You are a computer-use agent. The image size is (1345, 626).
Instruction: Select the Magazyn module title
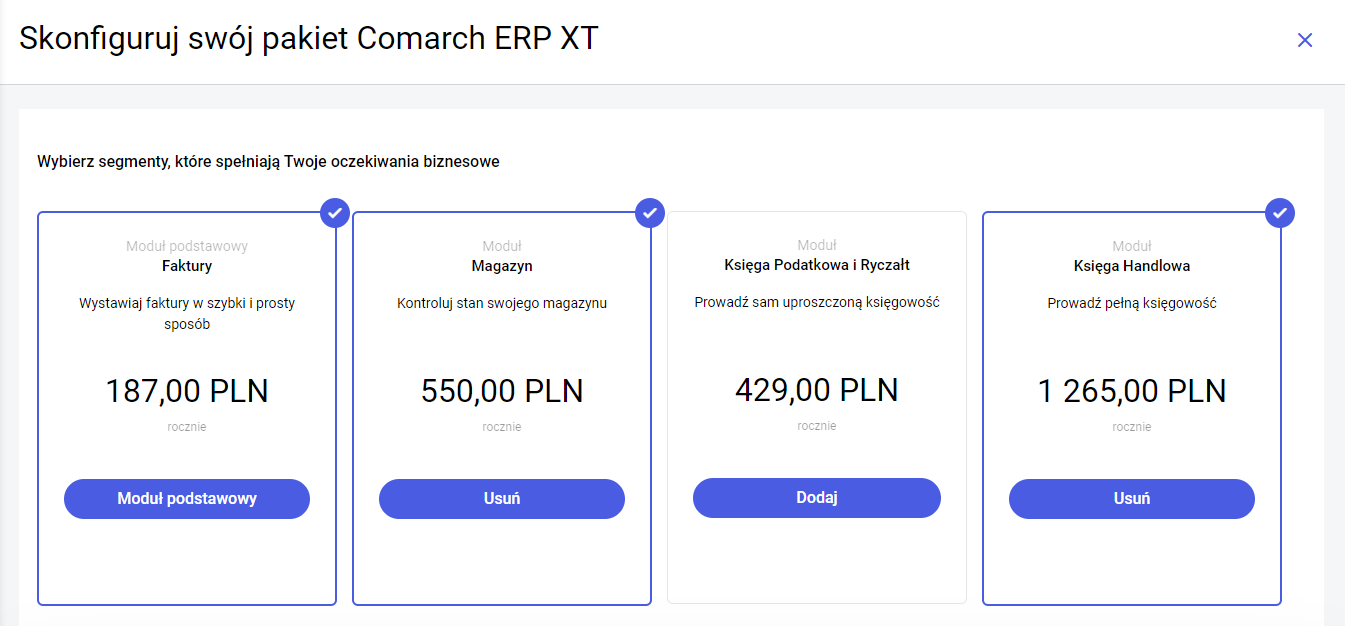click(501, 266)
